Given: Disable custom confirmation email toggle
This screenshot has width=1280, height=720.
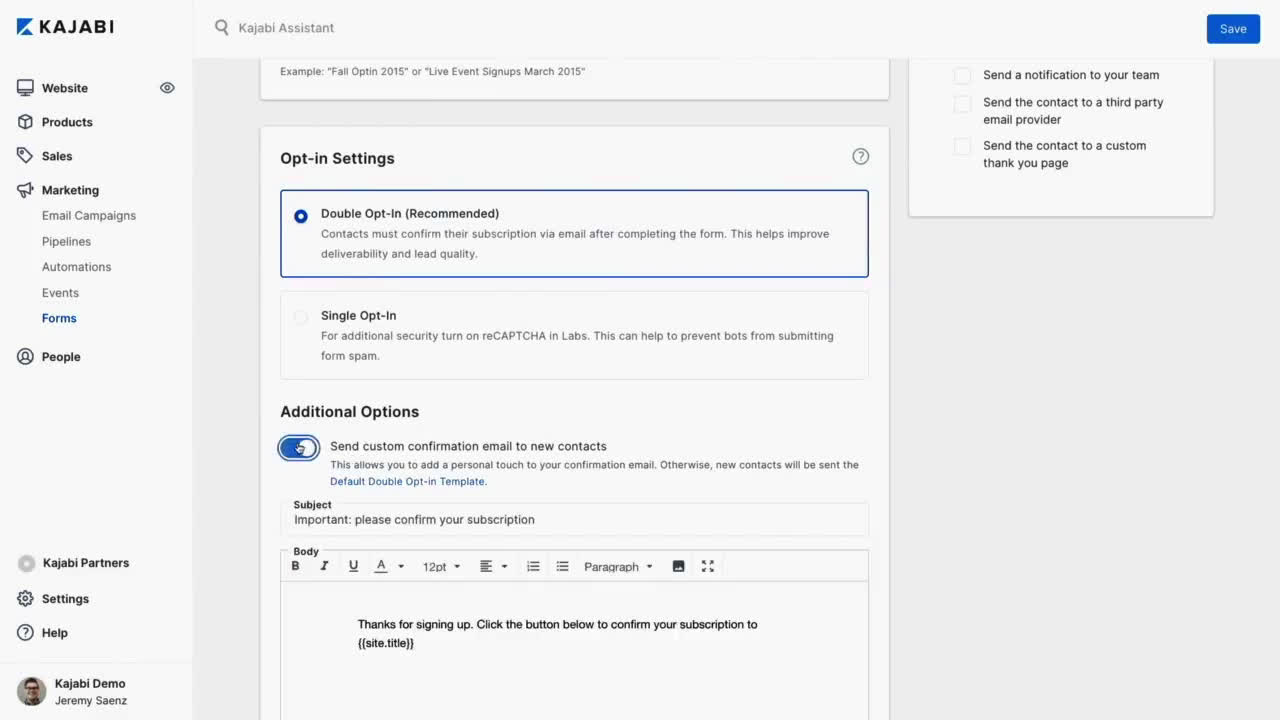Looking at the screenshot, I should 299,447.
